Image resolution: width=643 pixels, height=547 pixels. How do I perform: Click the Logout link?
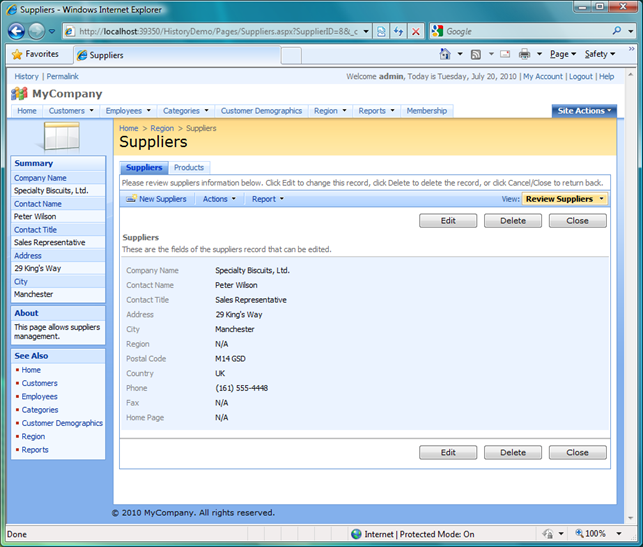[x=581, y=76]
